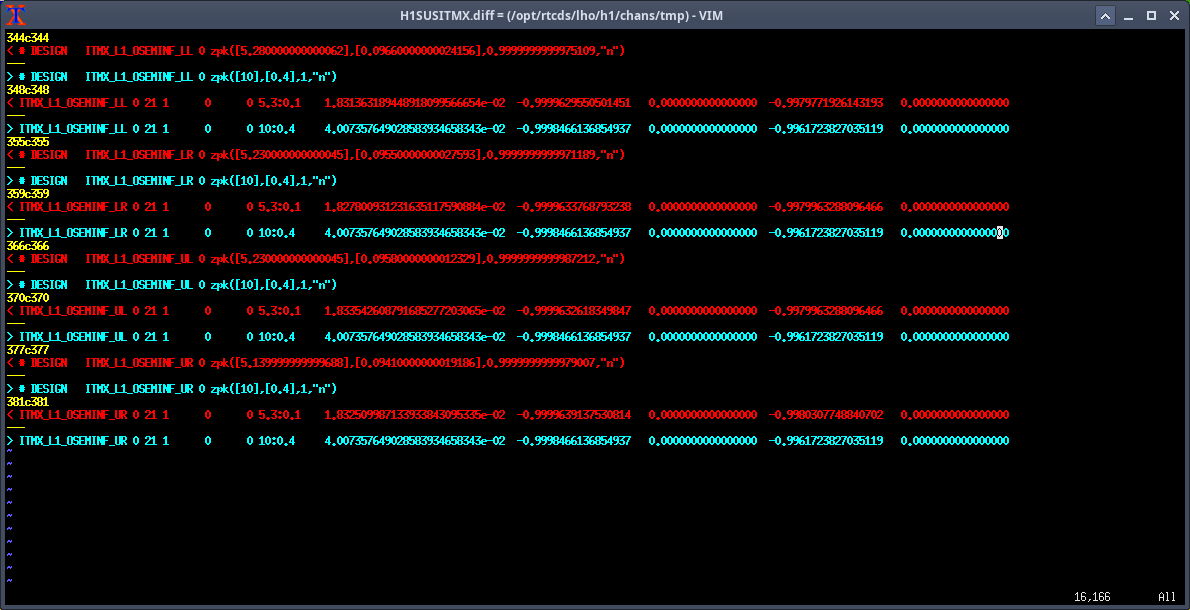Place cursor on the 344c344 hunk header
The height and width of the screenshot is (610, 1190).
(27, 38)
